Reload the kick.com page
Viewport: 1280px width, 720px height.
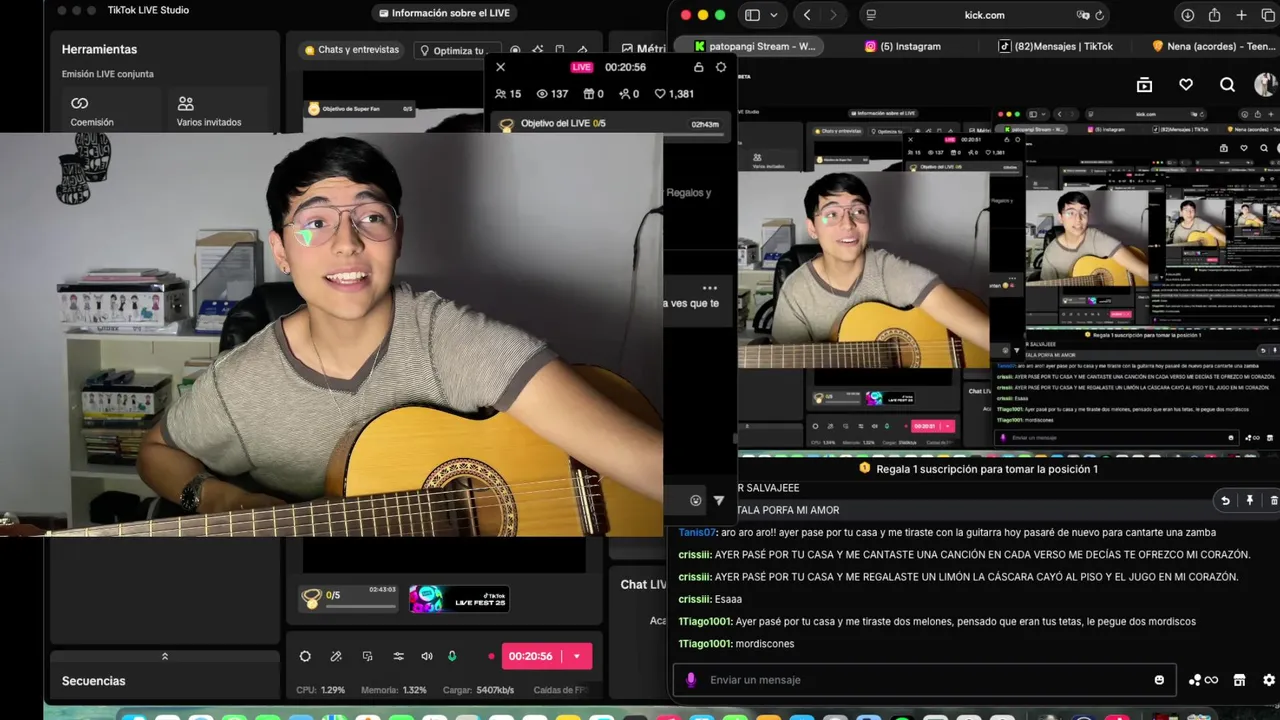1100,15
